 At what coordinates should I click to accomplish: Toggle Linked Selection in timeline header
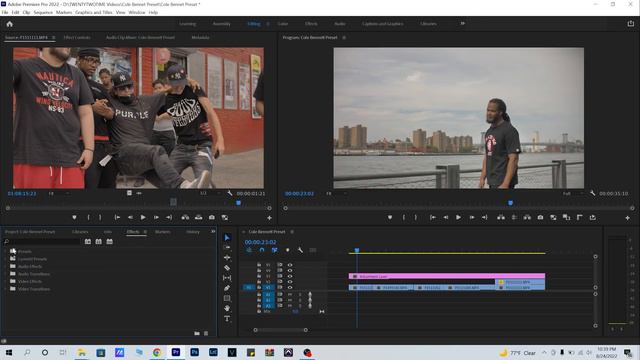pyautogui.click(x=275, y=250)
